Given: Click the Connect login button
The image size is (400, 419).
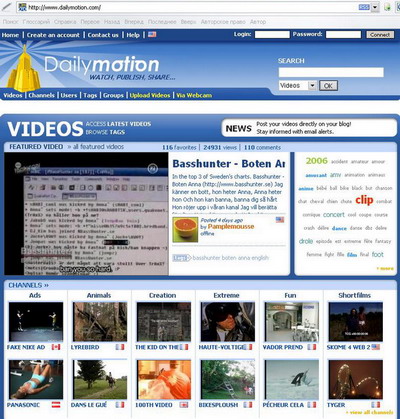Looking at the screenshot, I should 380,35.
